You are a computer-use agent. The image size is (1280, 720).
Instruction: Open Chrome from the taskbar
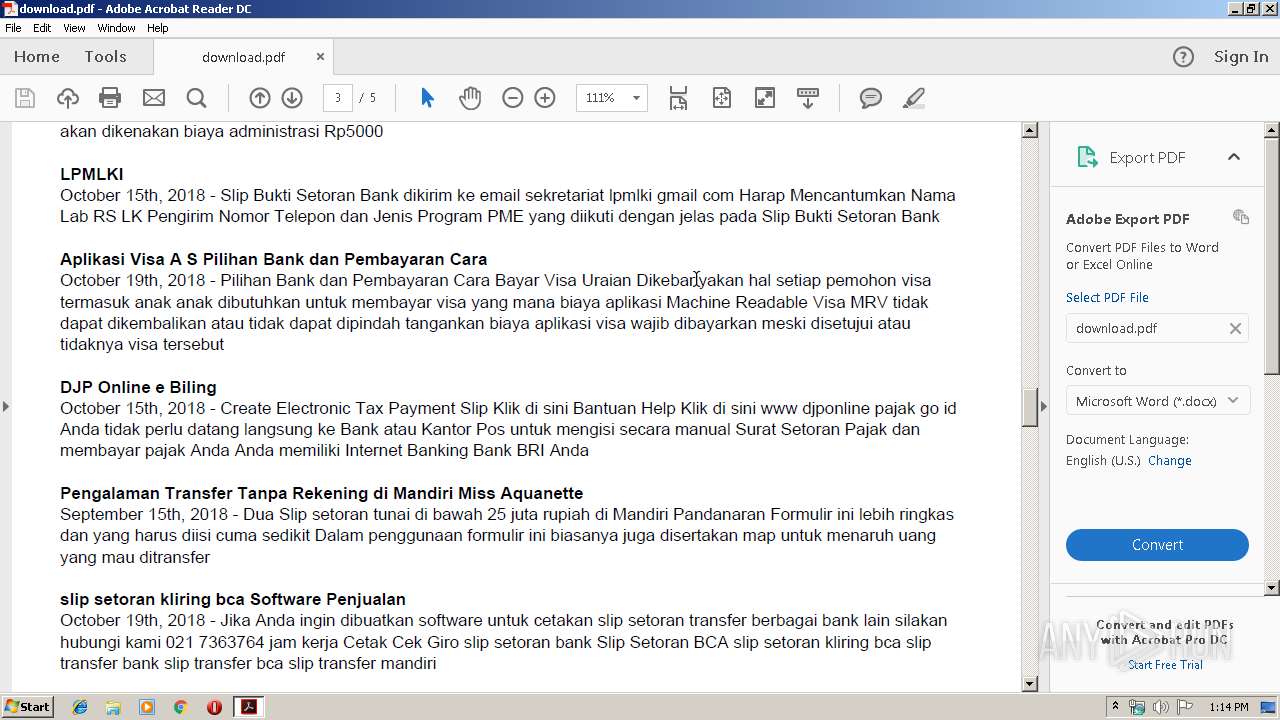click(180, 707)
